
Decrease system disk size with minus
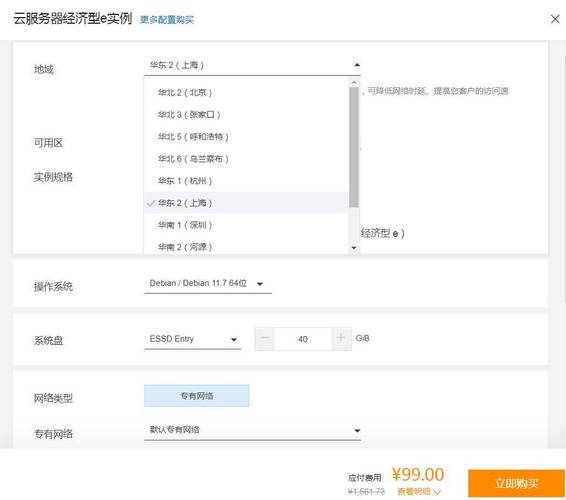265,339
